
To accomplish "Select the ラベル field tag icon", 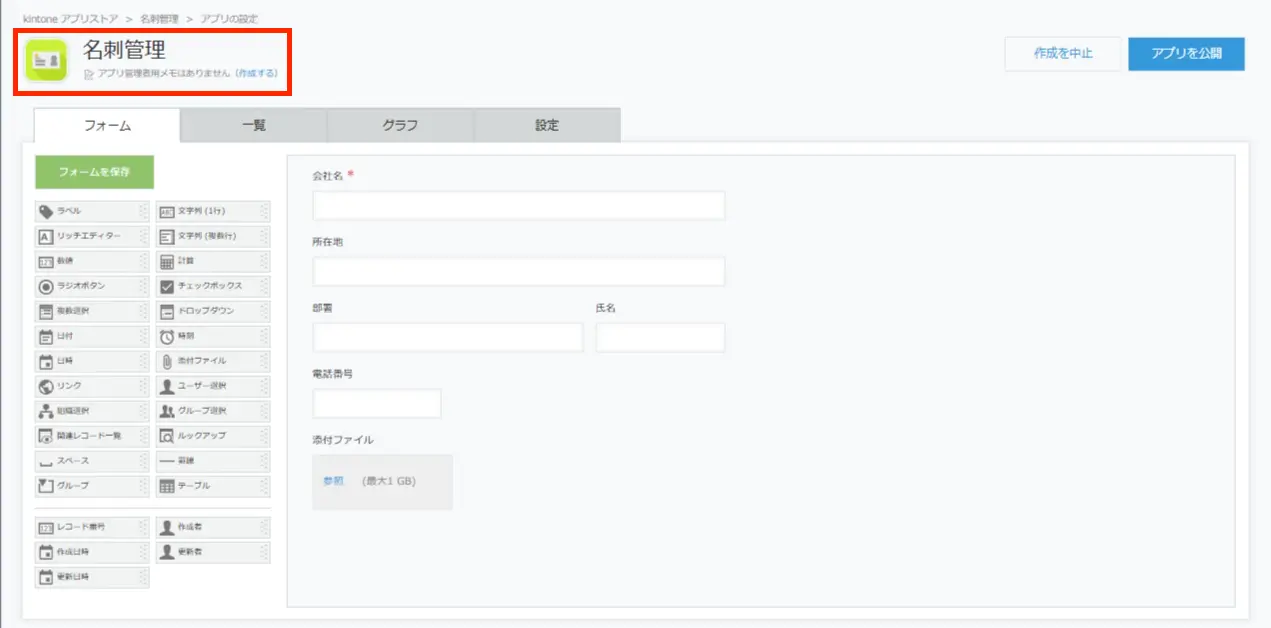I will click(45, 211).
